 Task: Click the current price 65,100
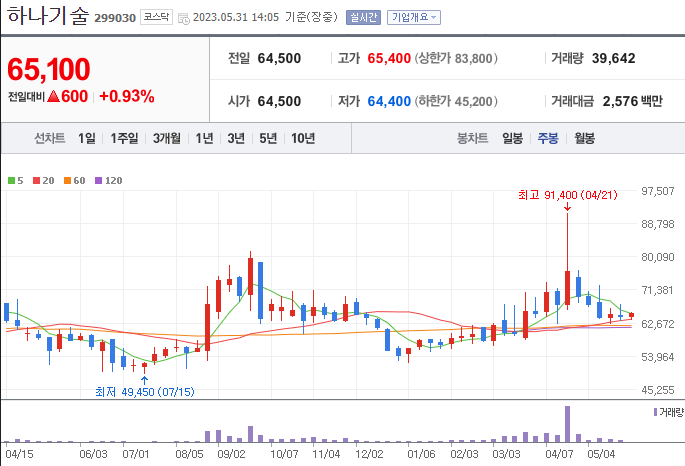tap(48, 69)
